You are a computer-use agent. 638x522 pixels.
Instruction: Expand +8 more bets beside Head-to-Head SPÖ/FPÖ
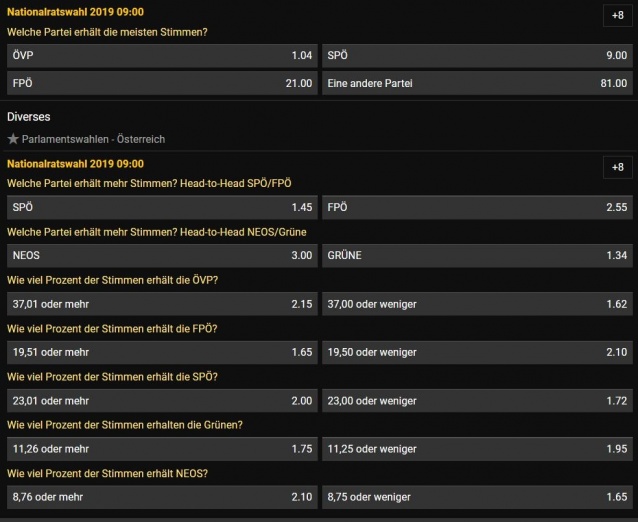pyautogui.click(x=618, y=167)
